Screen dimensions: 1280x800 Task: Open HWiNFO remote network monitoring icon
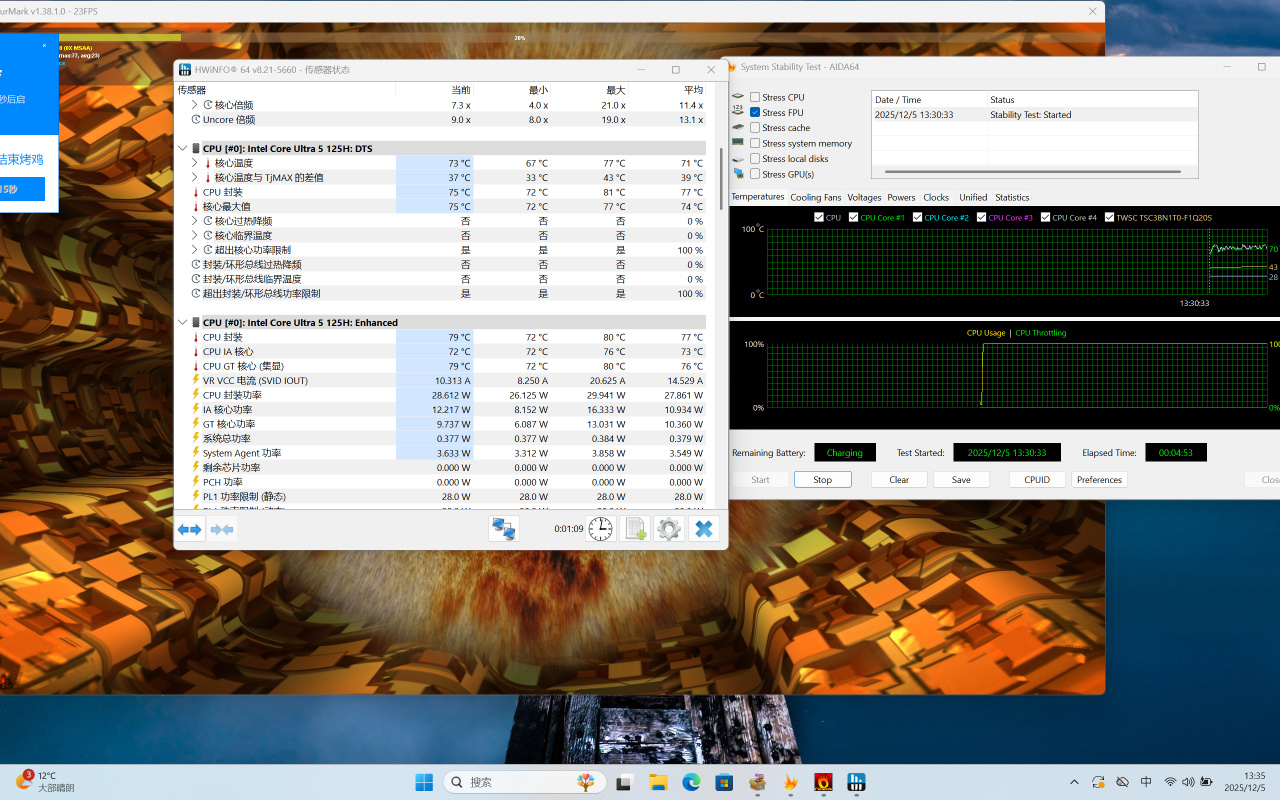point(503,529)
